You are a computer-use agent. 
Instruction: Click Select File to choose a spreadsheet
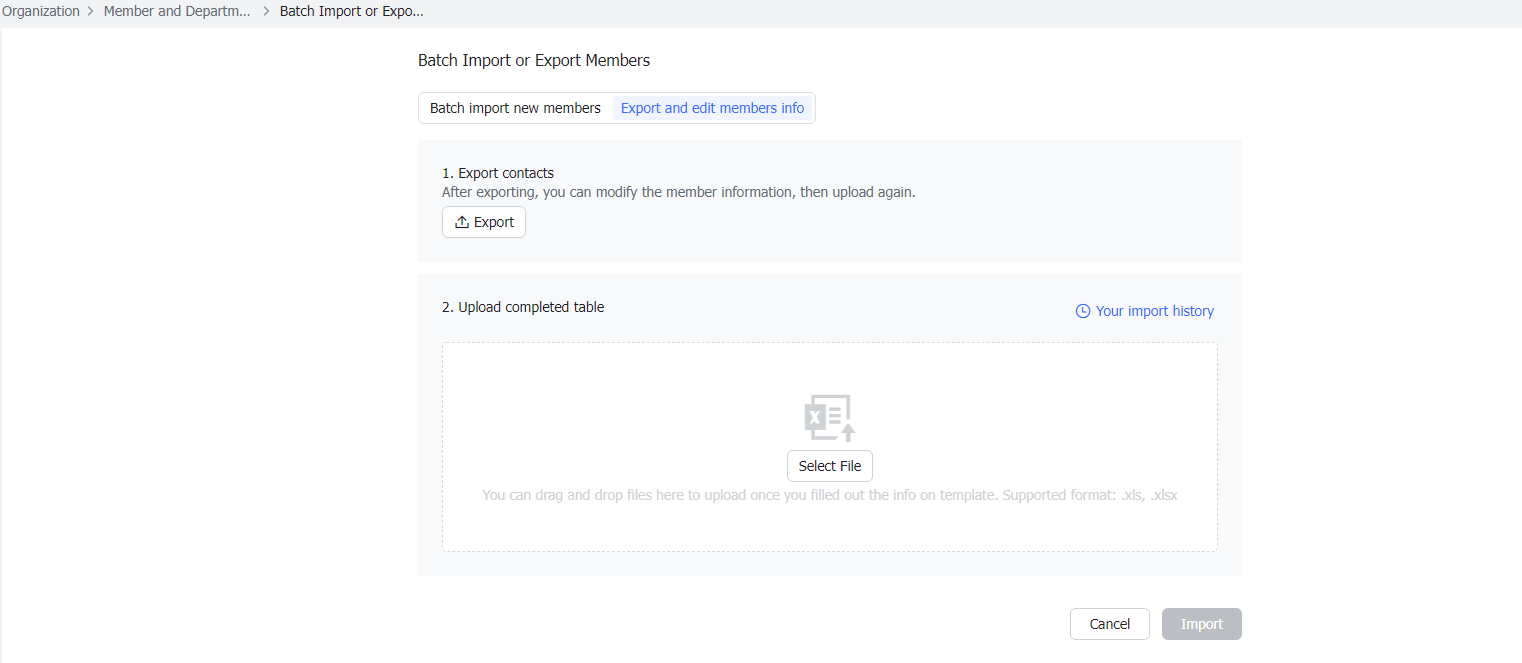point(829,465)
